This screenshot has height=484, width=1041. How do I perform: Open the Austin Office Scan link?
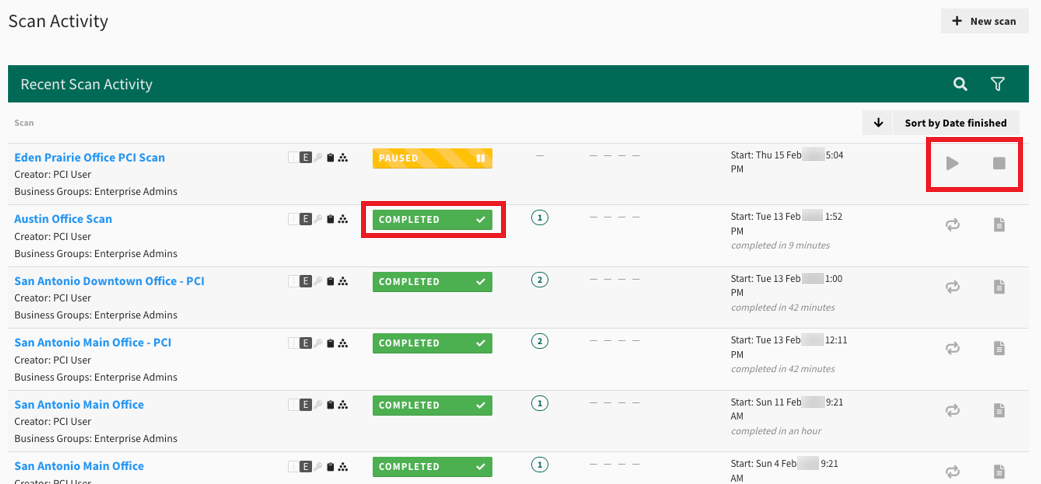click(x=63, y=219)
